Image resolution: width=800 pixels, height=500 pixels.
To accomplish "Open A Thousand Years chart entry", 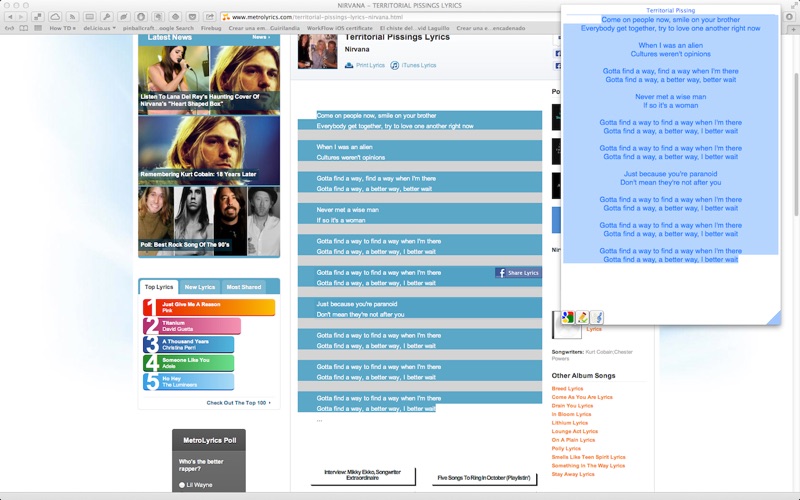I will 189,344.
